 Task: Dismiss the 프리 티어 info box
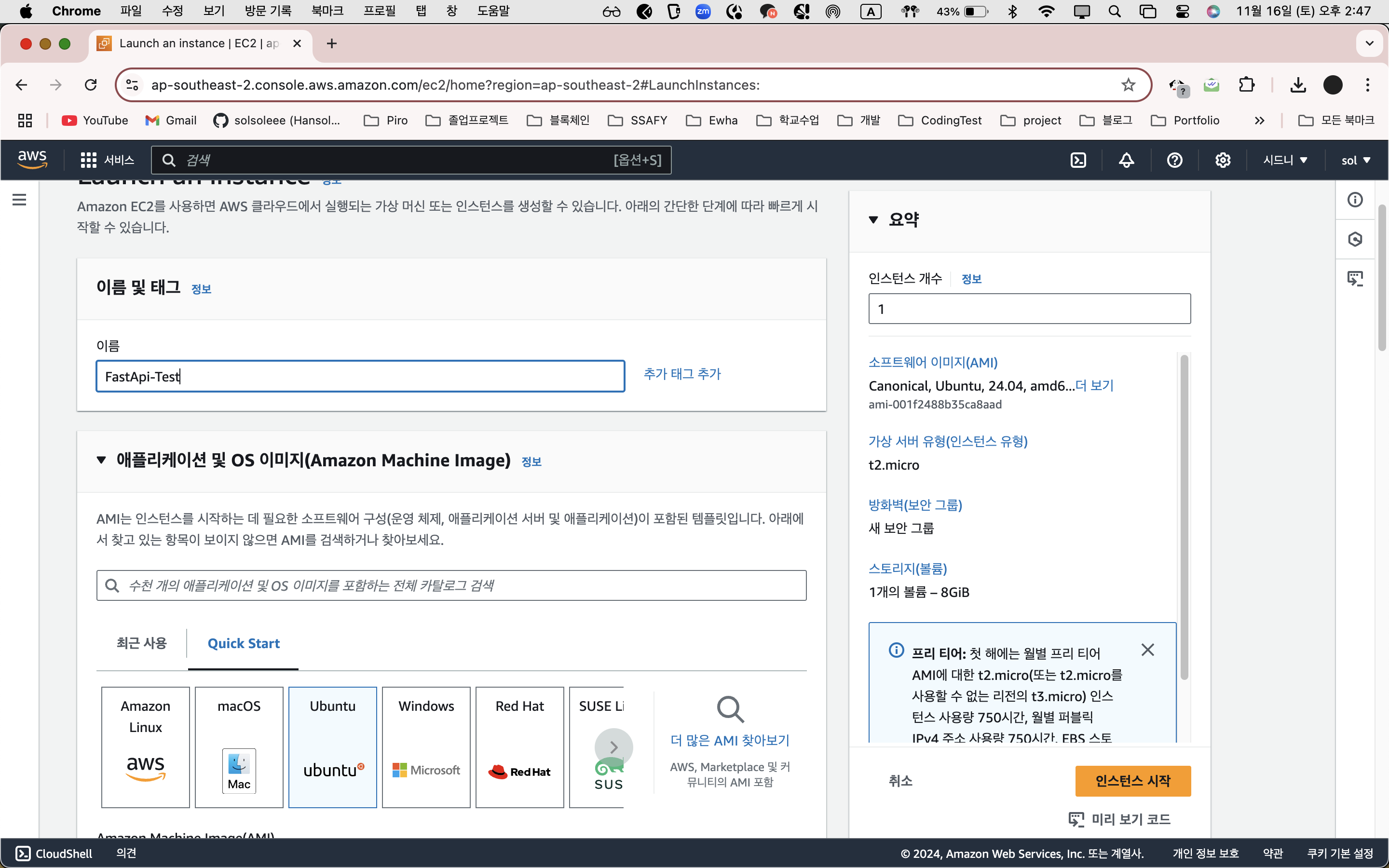pos(1147,650)
